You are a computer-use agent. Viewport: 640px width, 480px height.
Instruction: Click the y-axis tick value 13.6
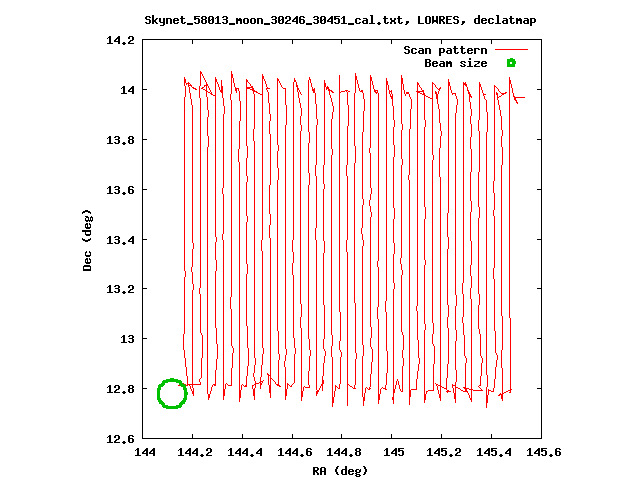coord(120,190)
